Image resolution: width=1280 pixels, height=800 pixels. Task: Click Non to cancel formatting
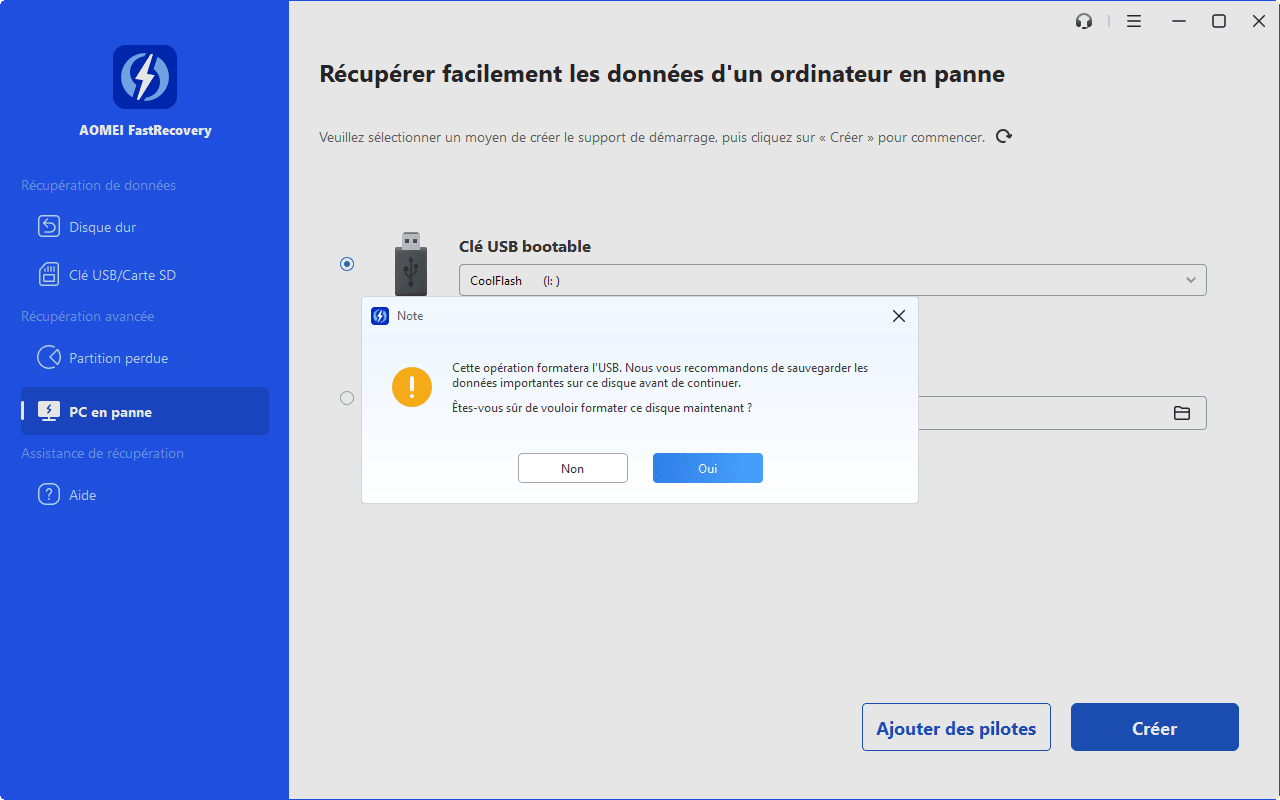pyautogui.click(x=572, y=468)
